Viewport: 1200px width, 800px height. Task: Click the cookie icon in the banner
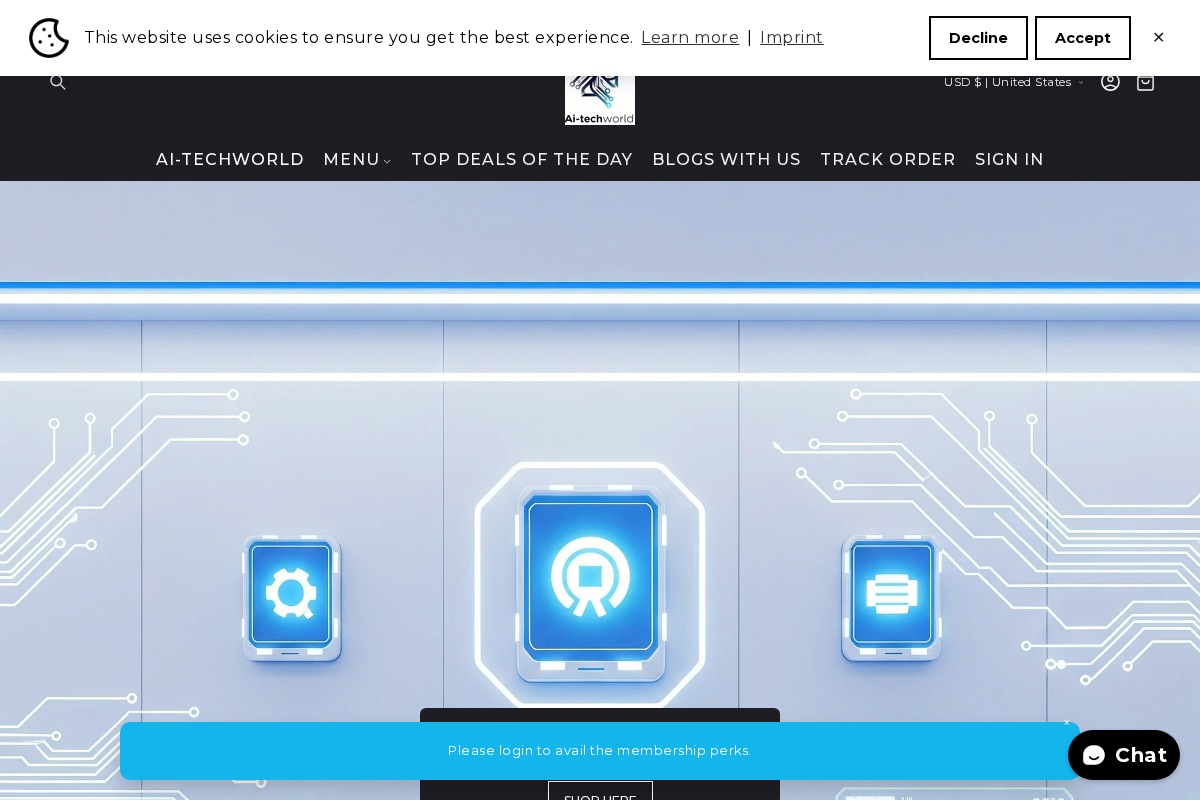pos(49,38)
